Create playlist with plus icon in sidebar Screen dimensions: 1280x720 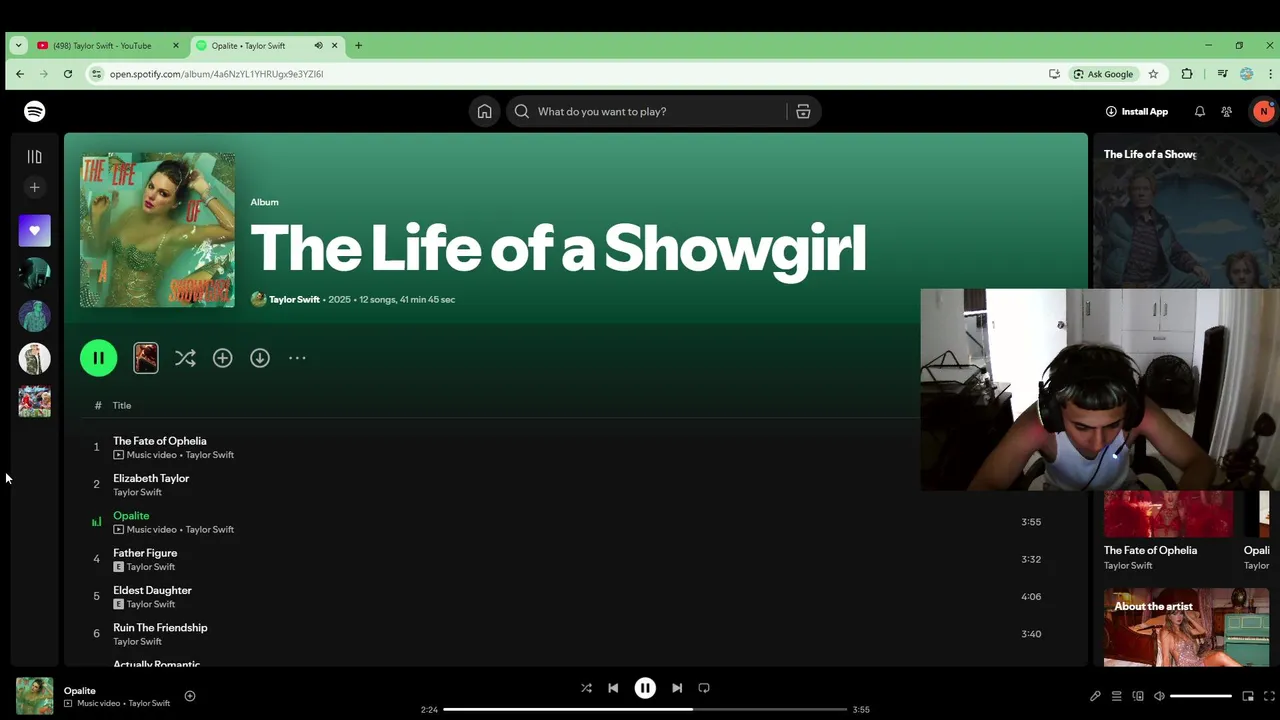[34, 187]
